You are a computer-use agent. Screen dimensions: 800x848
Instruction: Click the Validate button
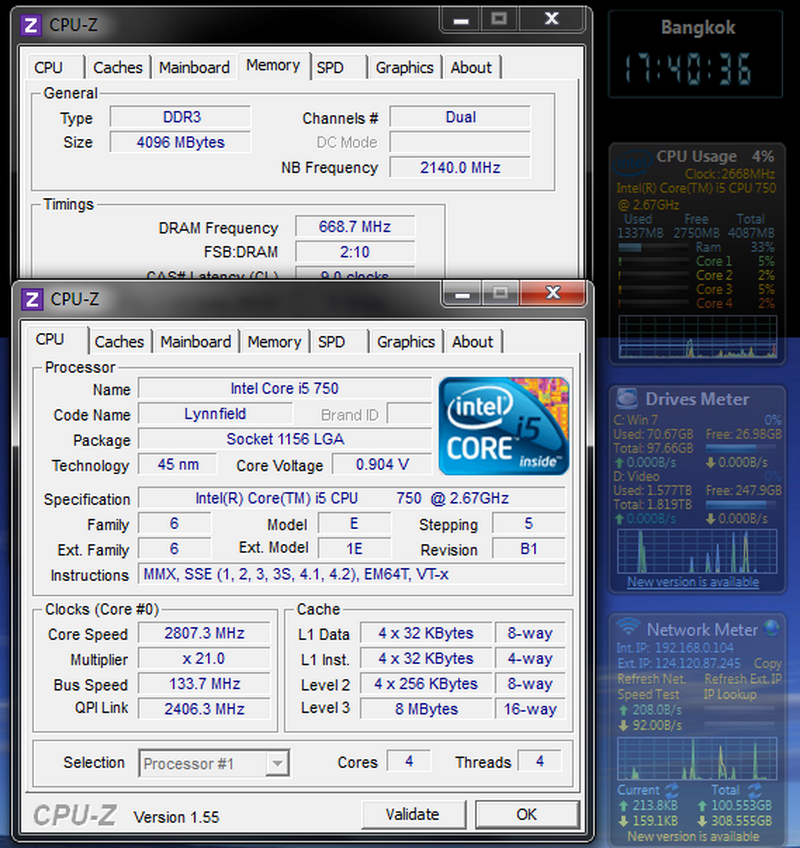coord(413,814)
